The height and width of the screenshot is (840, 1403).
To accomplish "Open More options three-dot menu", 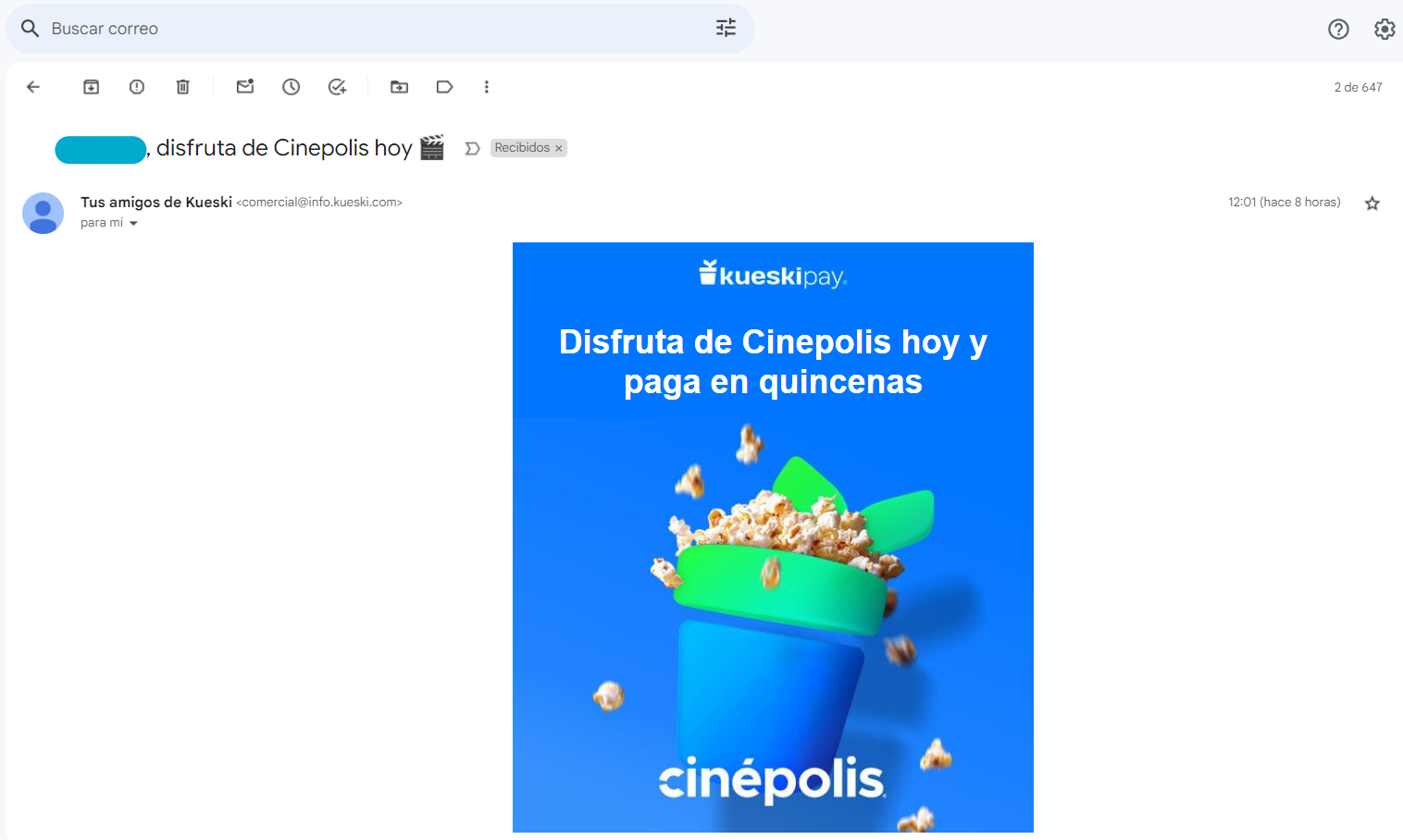I will pyautogui.click(x=487, y=87).
